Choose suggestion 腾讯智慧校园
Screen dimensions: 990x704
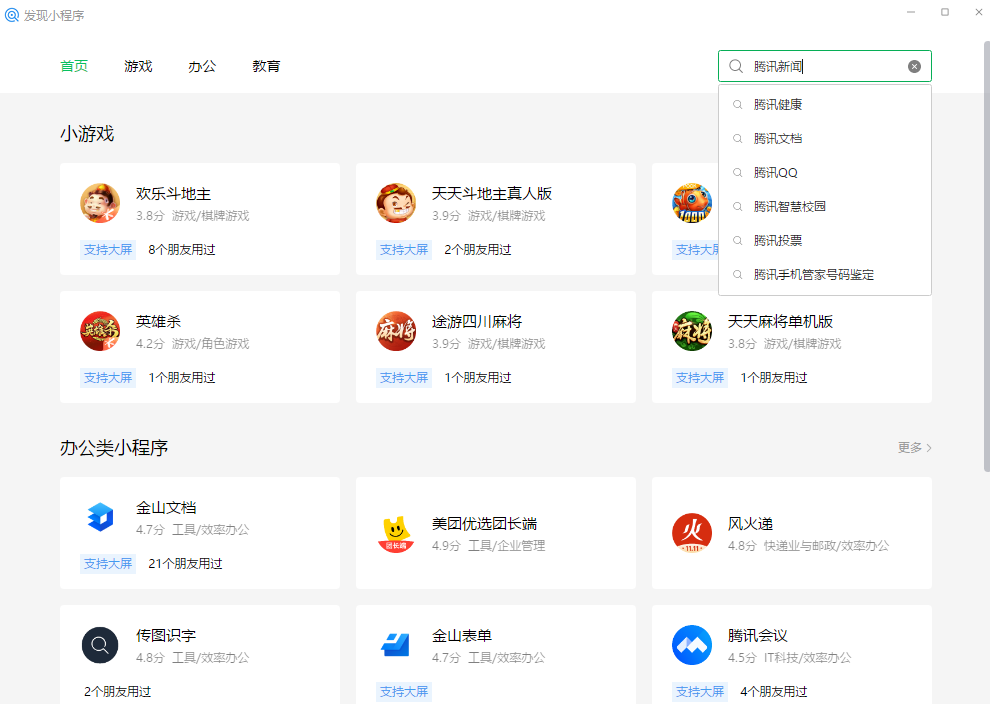[825, 206]
